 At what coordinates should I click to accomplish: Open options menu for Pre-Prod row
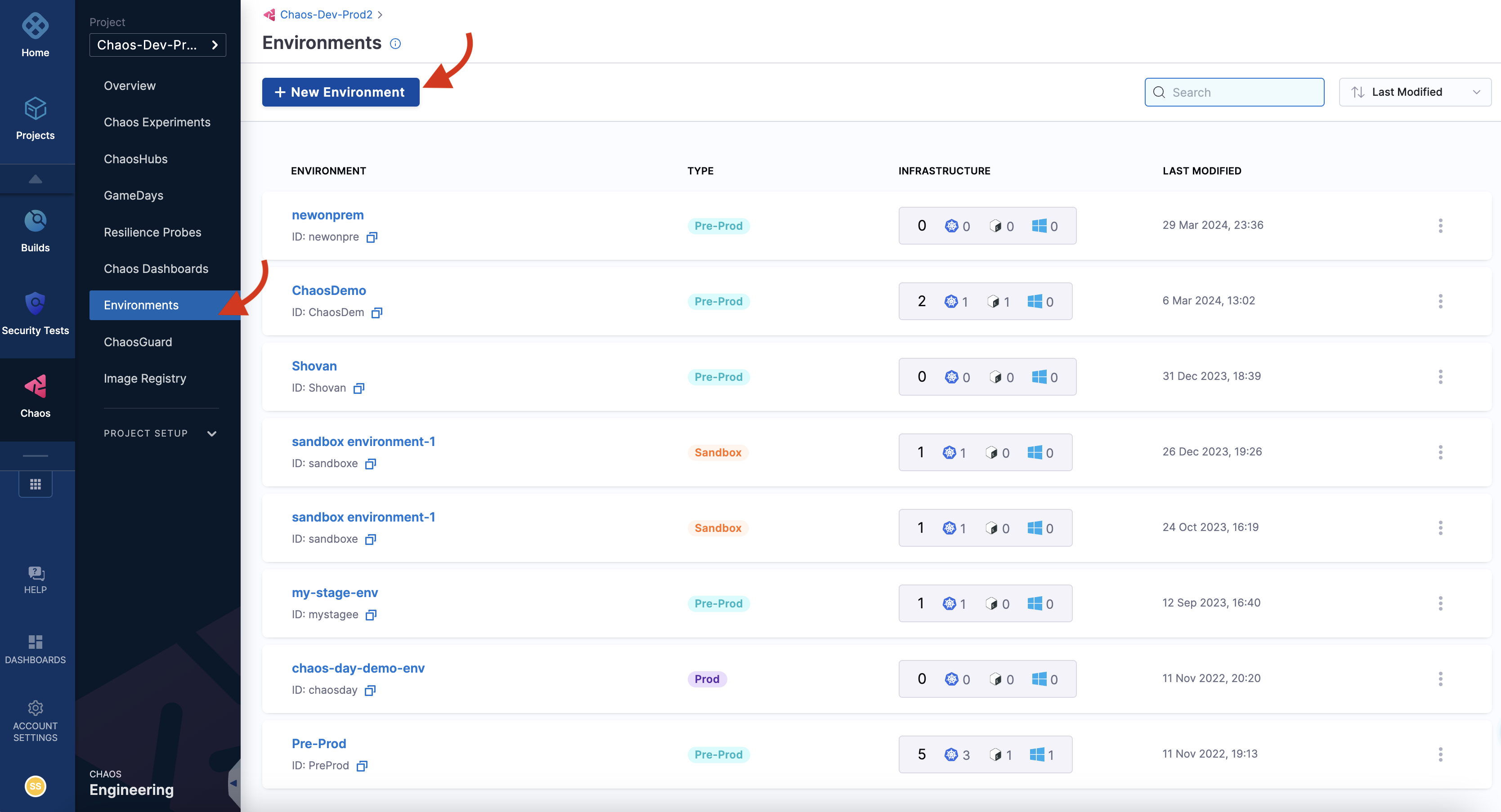point(1440,754)
